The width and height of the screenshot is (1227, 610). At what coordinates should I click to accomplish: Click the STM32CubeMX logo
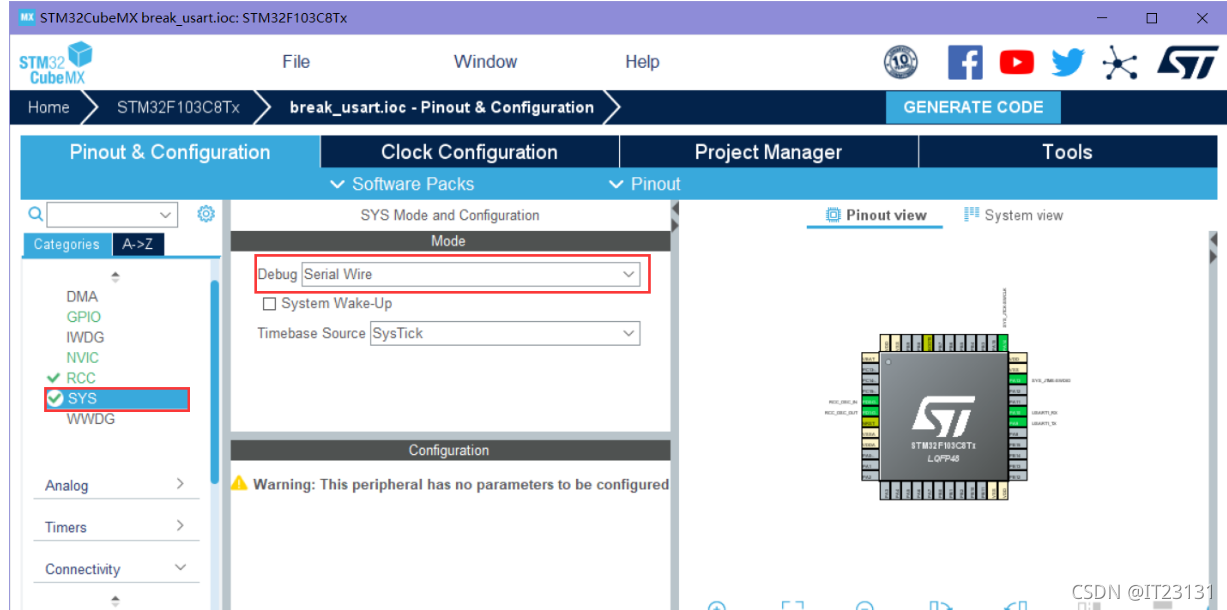55,63
